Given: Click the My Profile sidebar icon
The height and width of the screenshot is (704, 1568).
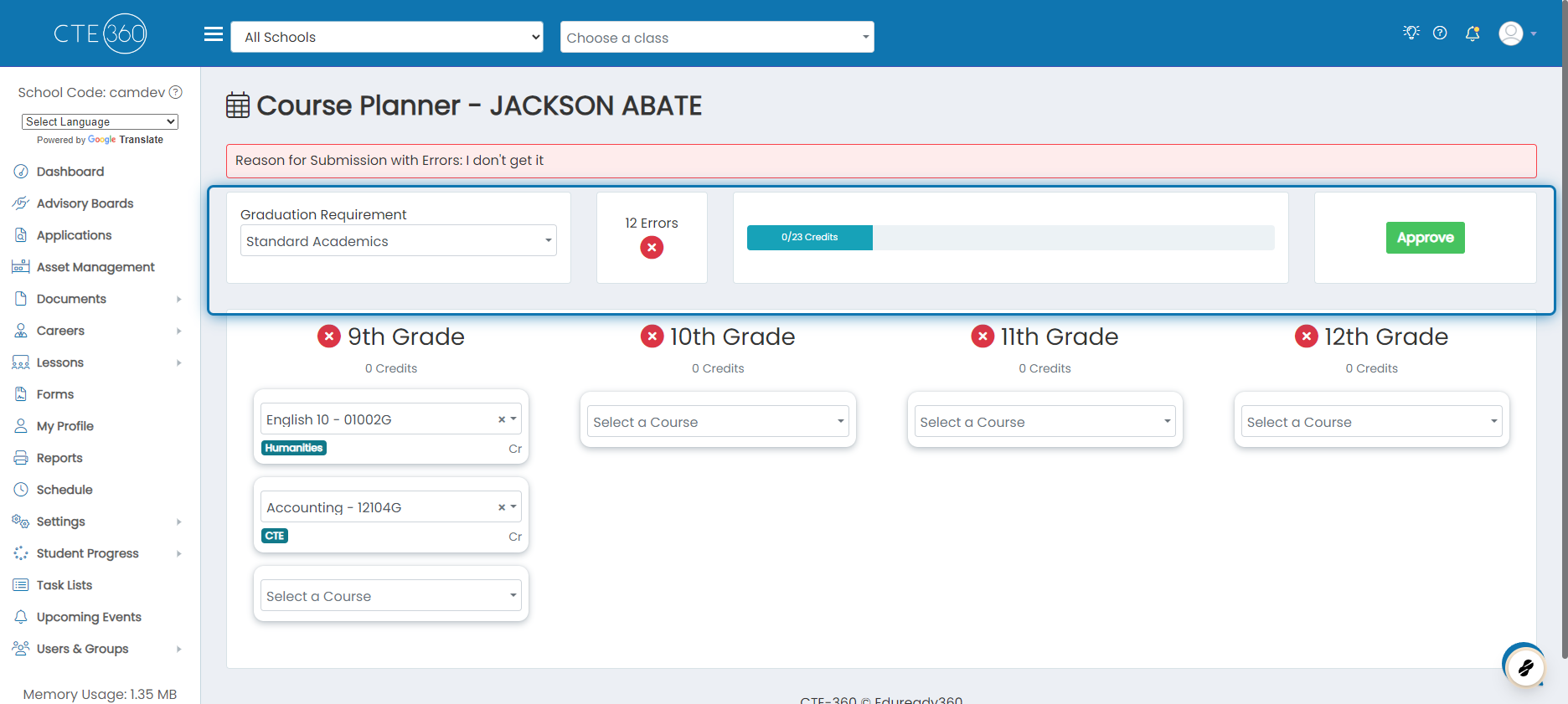Looking at the screenshot, I should [21, 426].
